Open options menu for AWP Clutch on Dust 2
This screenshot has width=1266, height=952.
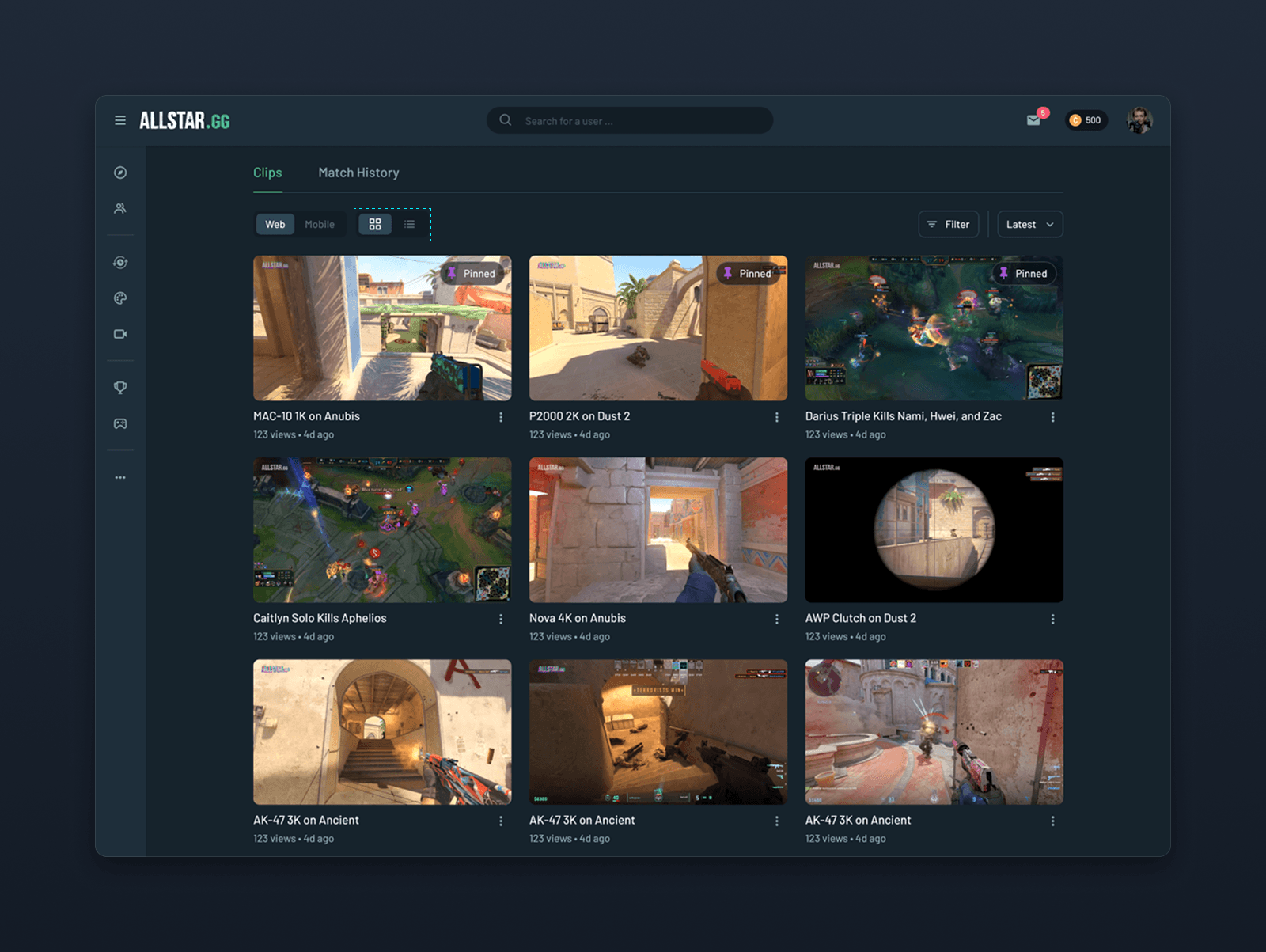(x=1053, y=619)
